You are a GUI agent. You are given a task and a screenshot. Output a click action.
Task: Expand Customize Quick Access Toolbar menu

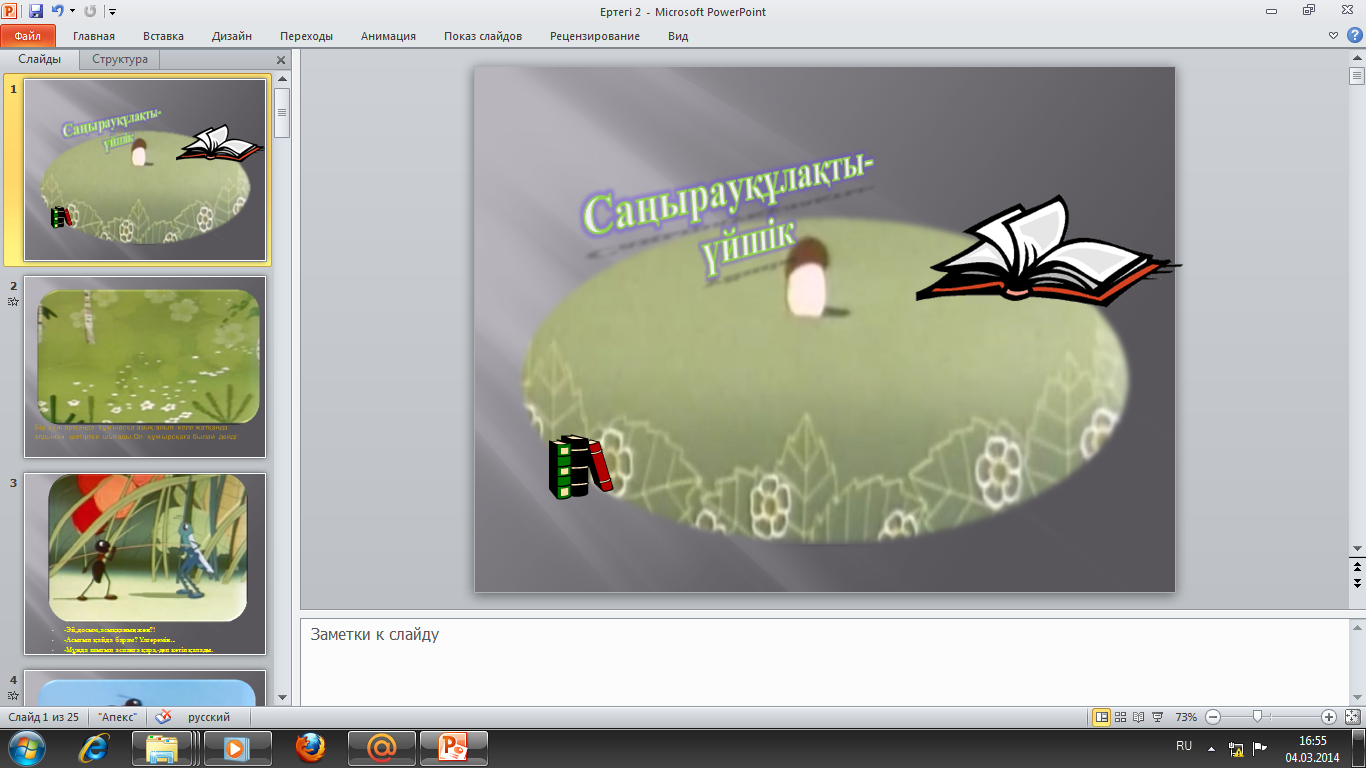(112, 12)
